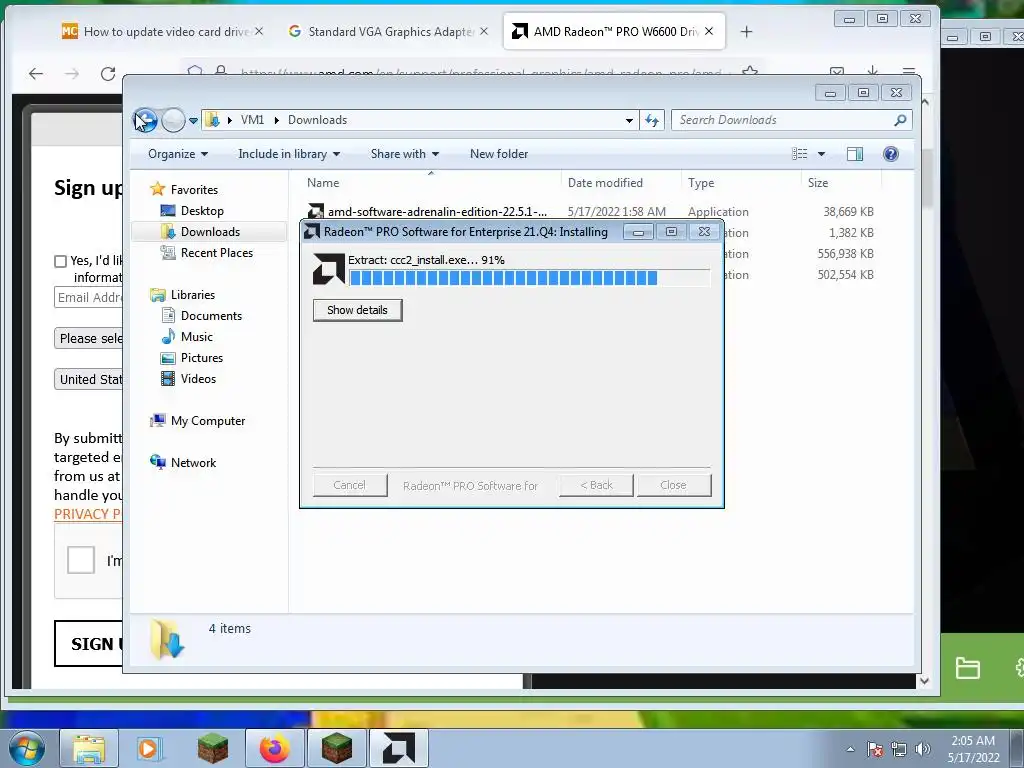This screenshot has width=1024, height=768.
Task: Click the Explorer back navigation arrow
Action: click(146, 120)
